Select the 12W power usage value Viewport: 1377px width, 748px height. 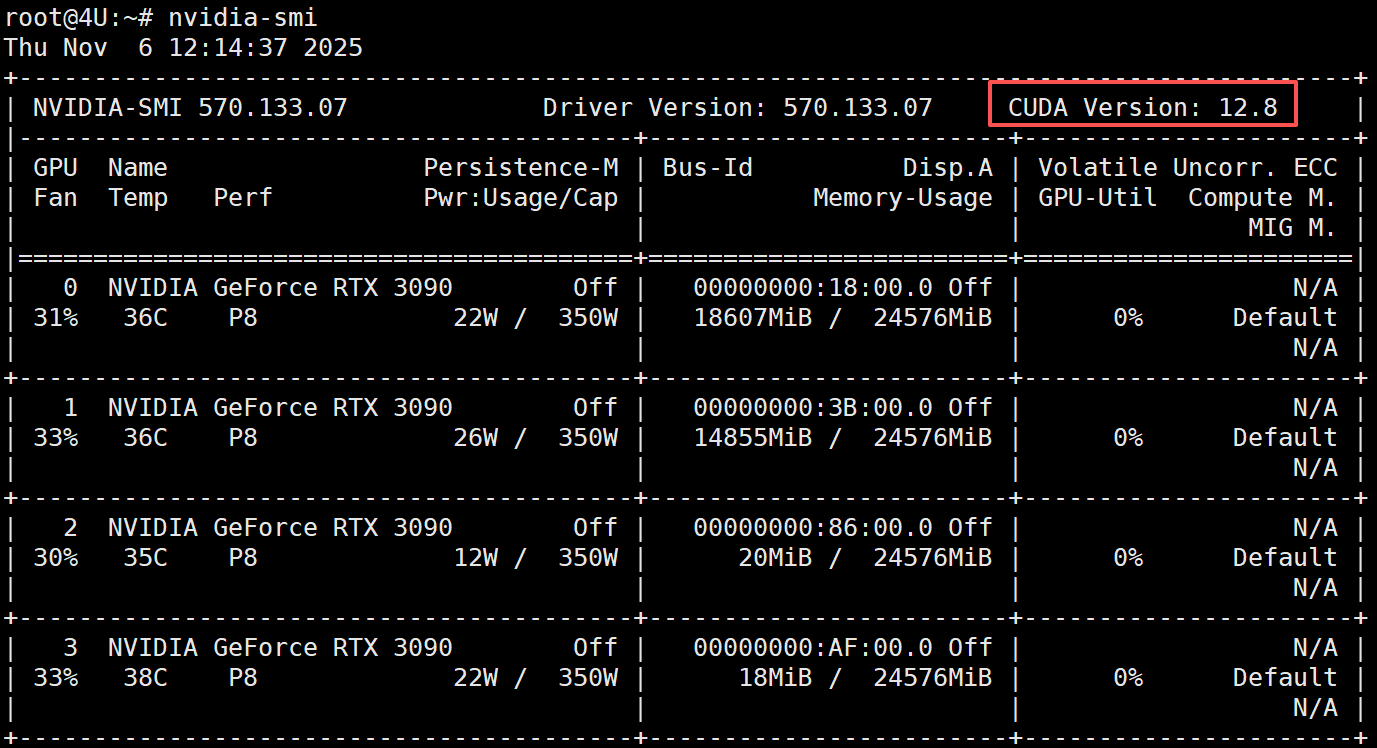pos(476,557)
